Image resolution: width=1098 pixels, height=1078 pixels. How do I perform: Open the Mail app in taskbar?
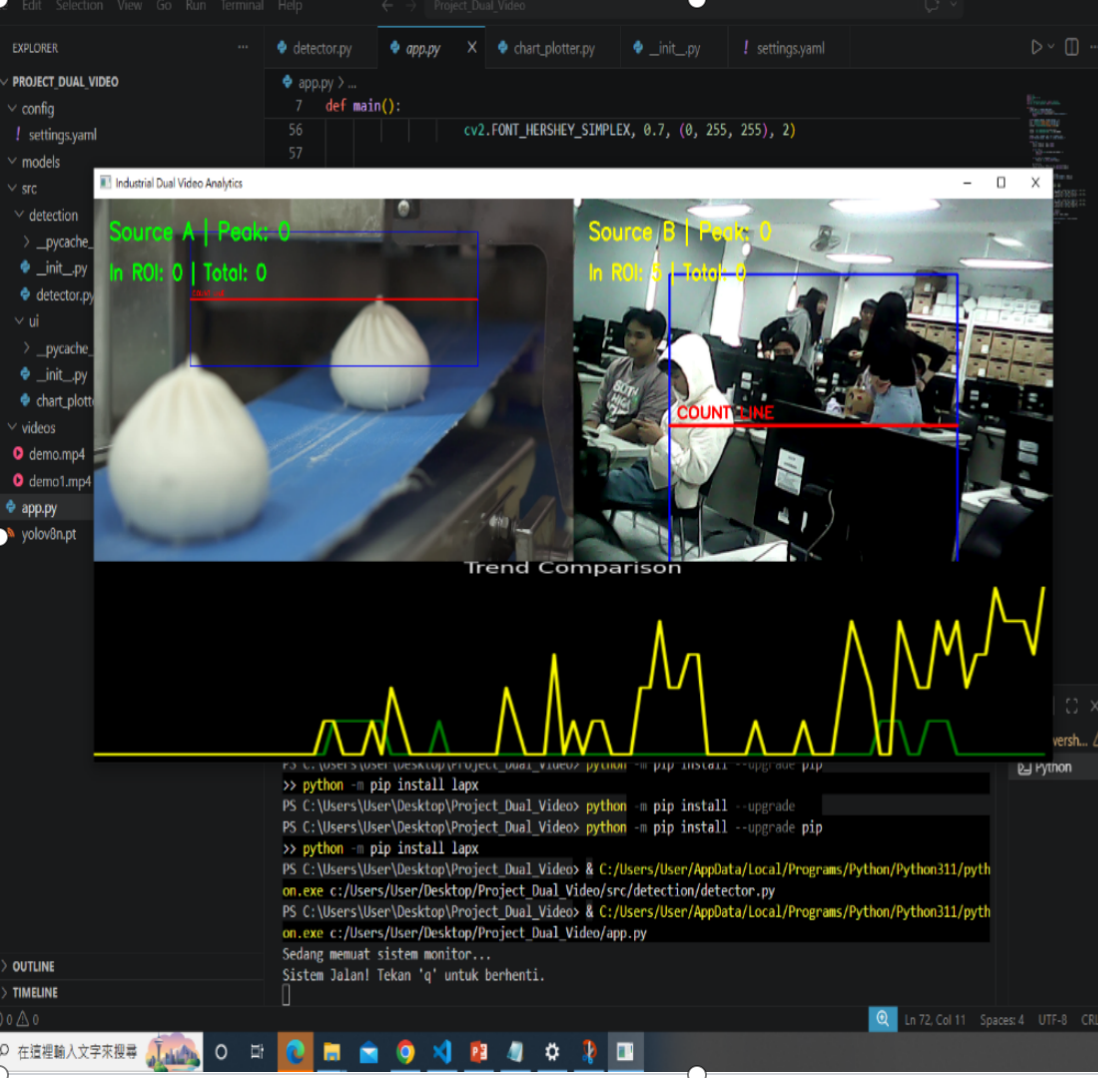click(368, 1052)
